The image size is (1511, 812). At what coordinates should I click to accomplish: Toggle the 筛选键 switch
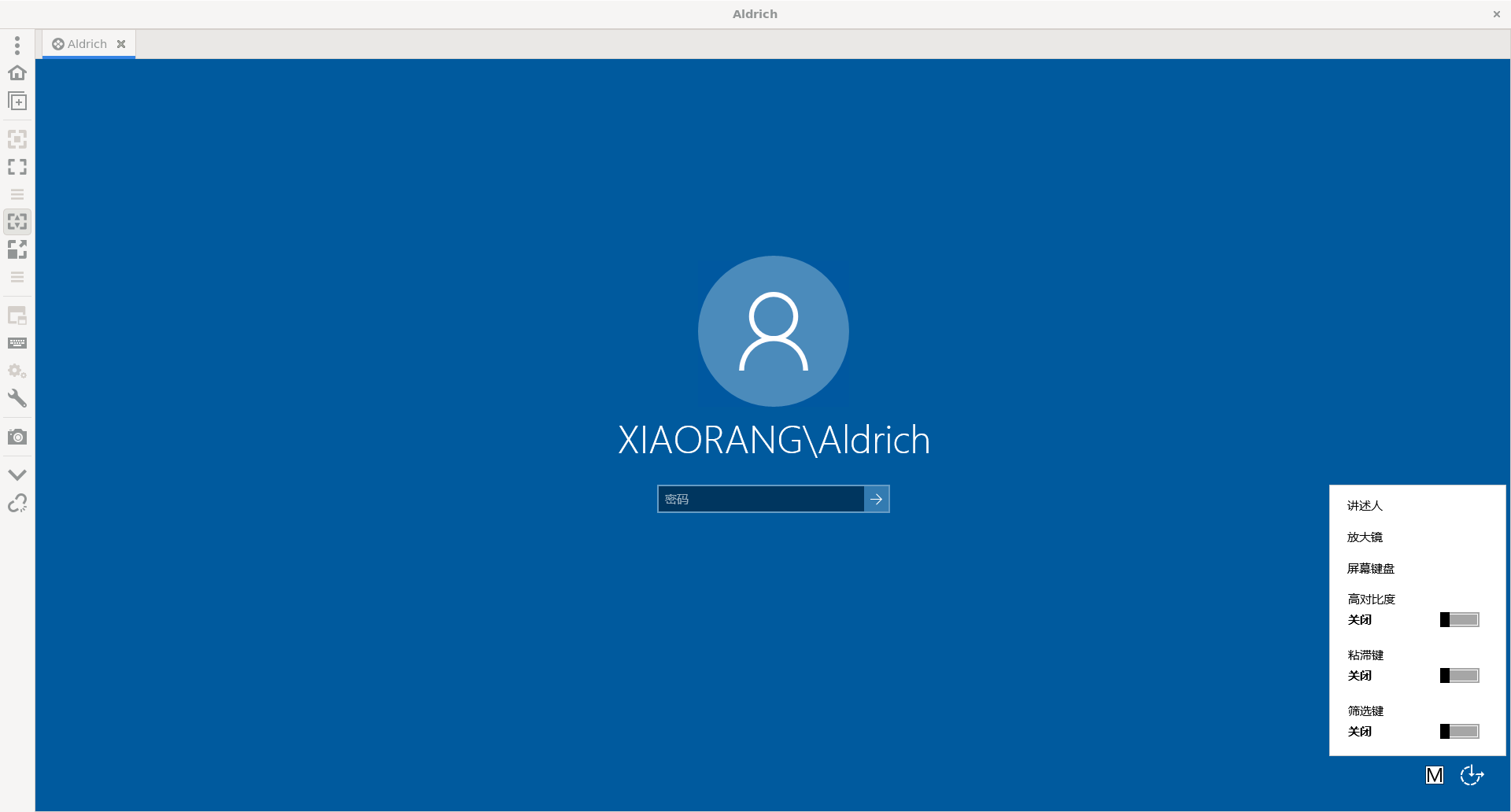click(x=1460, y=732)
